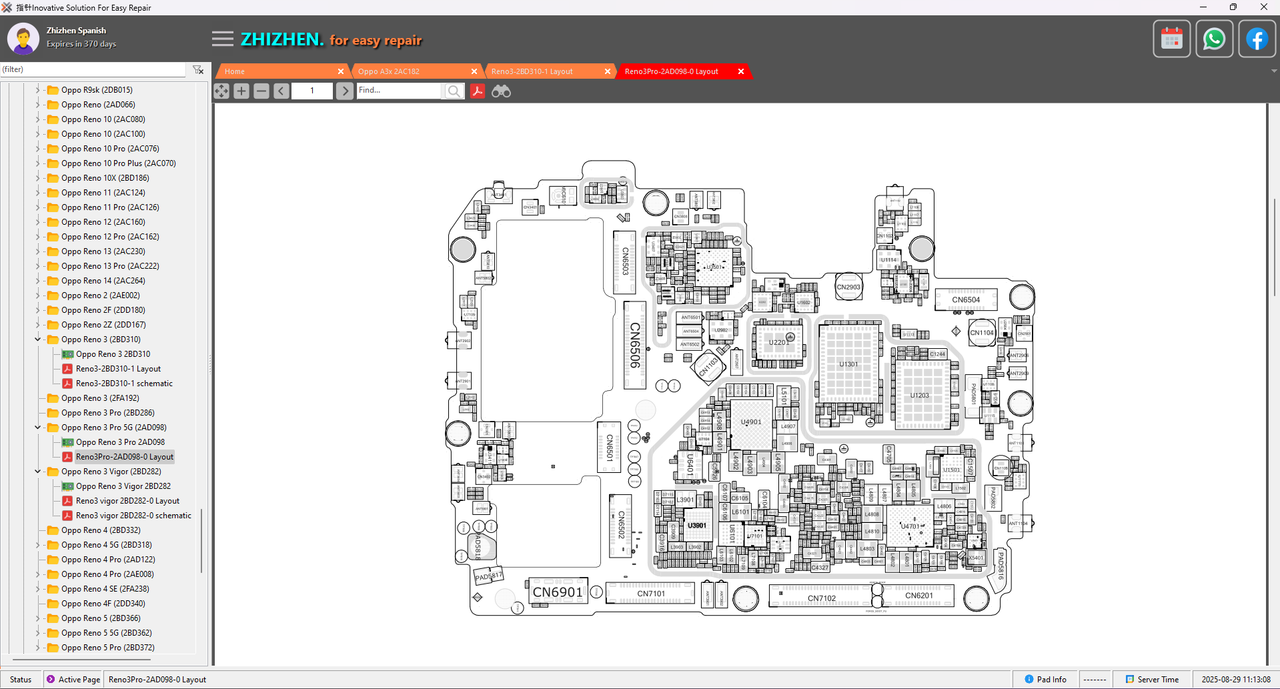Click the green board icon for Oppo Reno 3 2BD310
Image resolution: width=1280 pixels, height=689 pixels.
[x=67, y=354]
